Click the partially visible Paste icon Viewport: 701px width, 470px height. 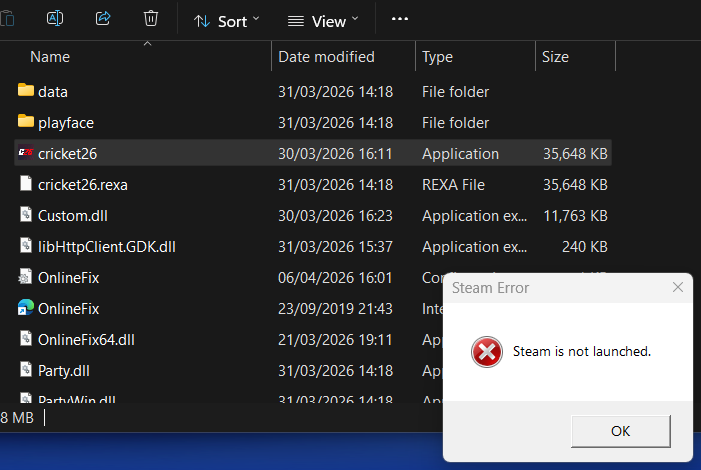(7, 19)
